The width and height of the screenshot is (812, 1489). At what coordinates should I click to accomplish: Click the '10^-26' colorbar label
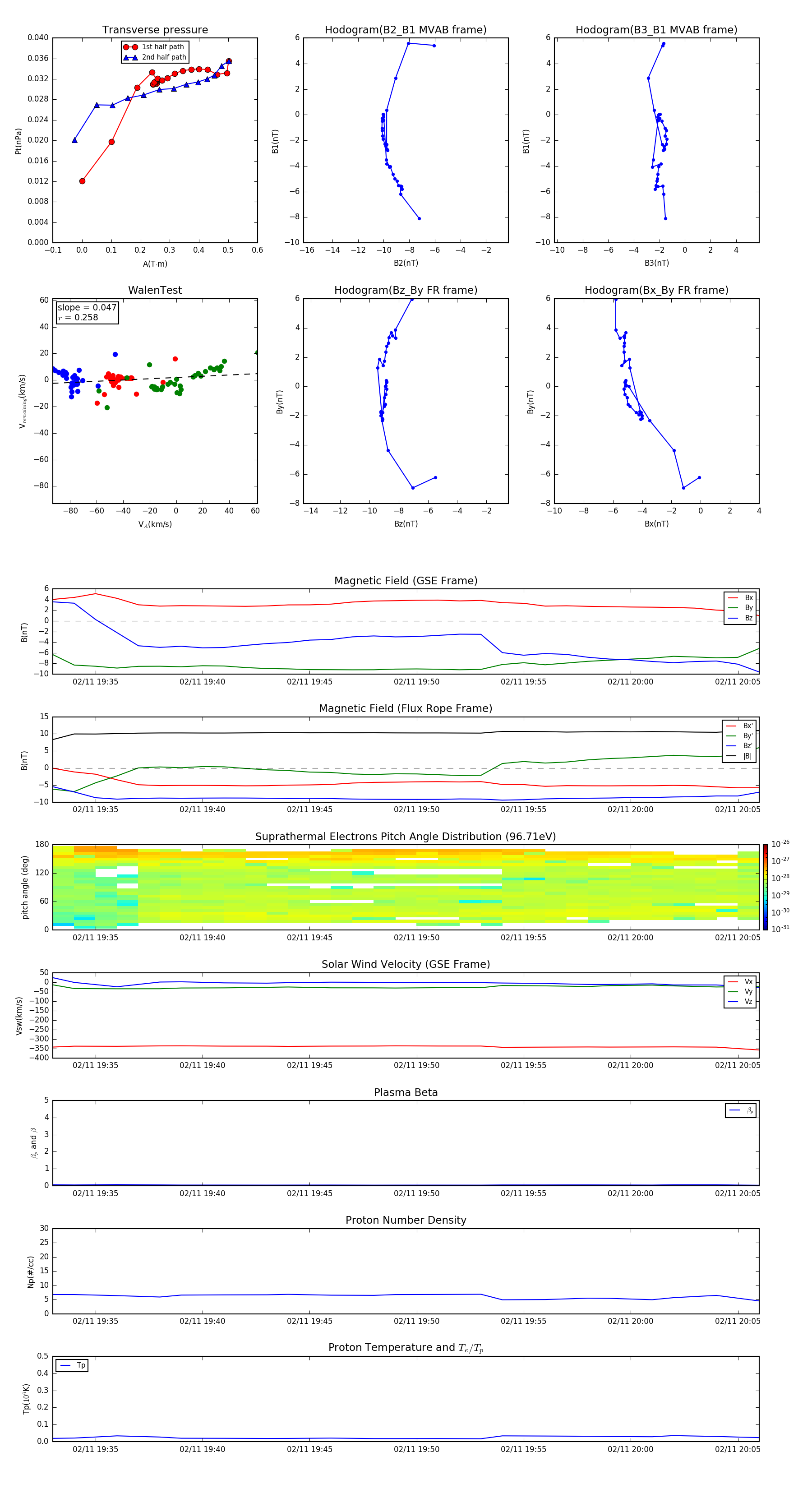pos(780,844)
